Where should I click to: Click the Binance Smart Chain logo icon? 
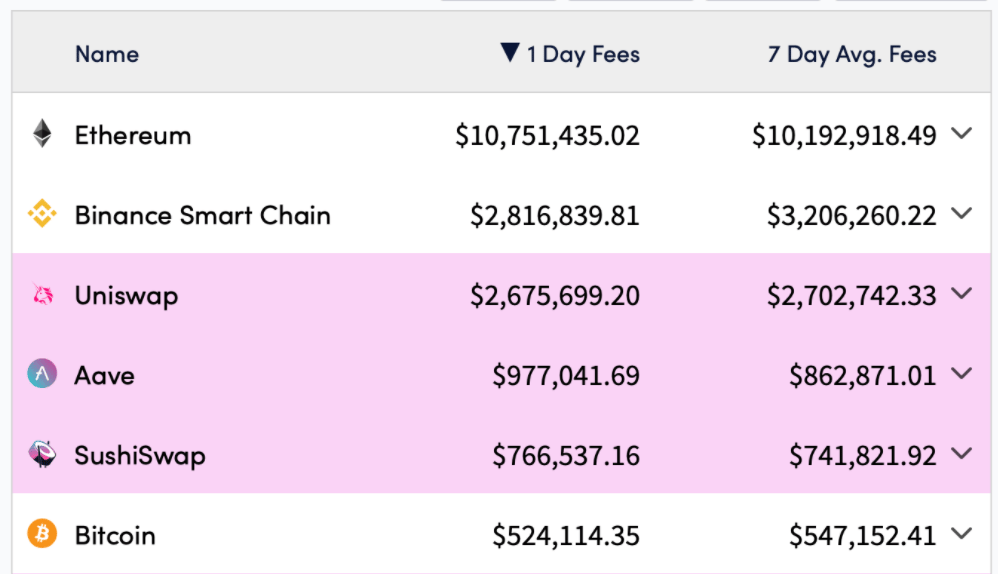click(x=42, y=214)
